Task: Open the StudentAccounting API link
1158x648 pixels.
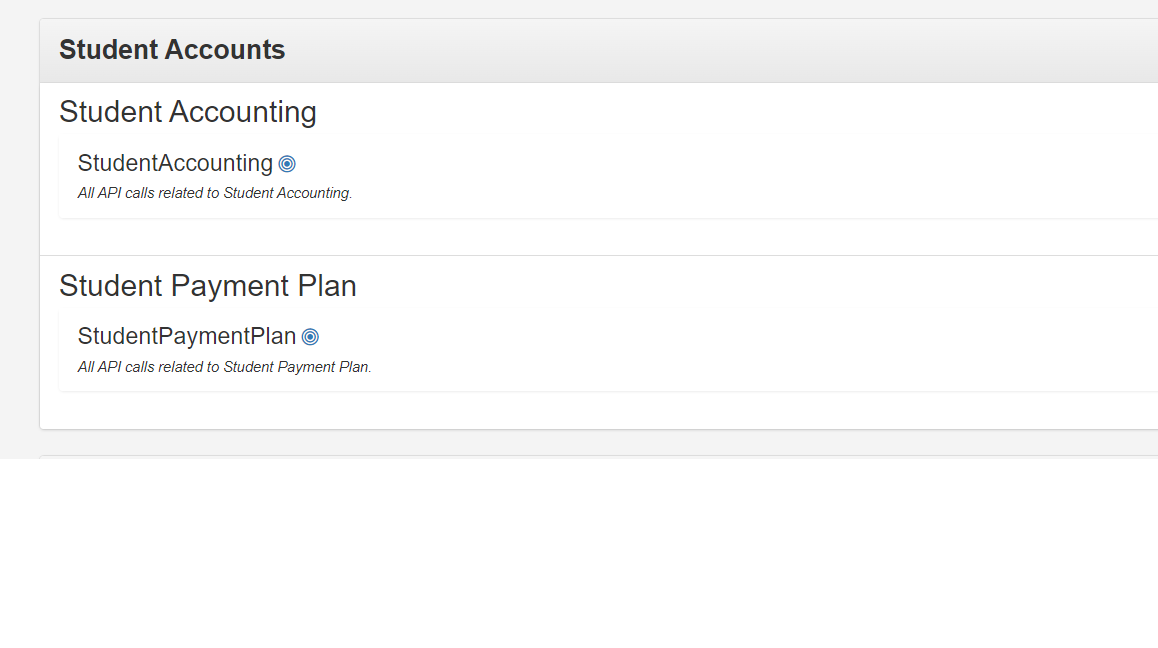Action: [175, 163]
